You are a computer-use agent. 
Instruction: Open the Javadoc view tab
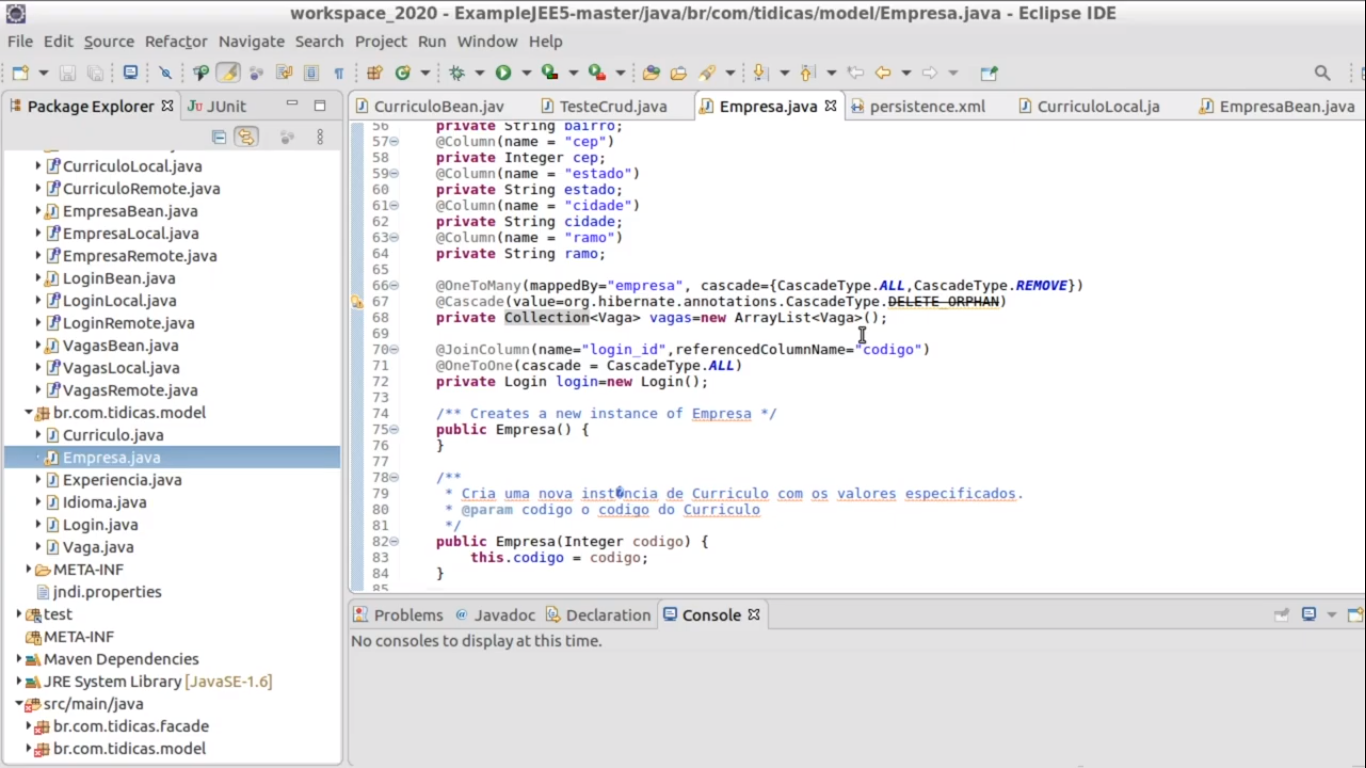tap(495, 615)
